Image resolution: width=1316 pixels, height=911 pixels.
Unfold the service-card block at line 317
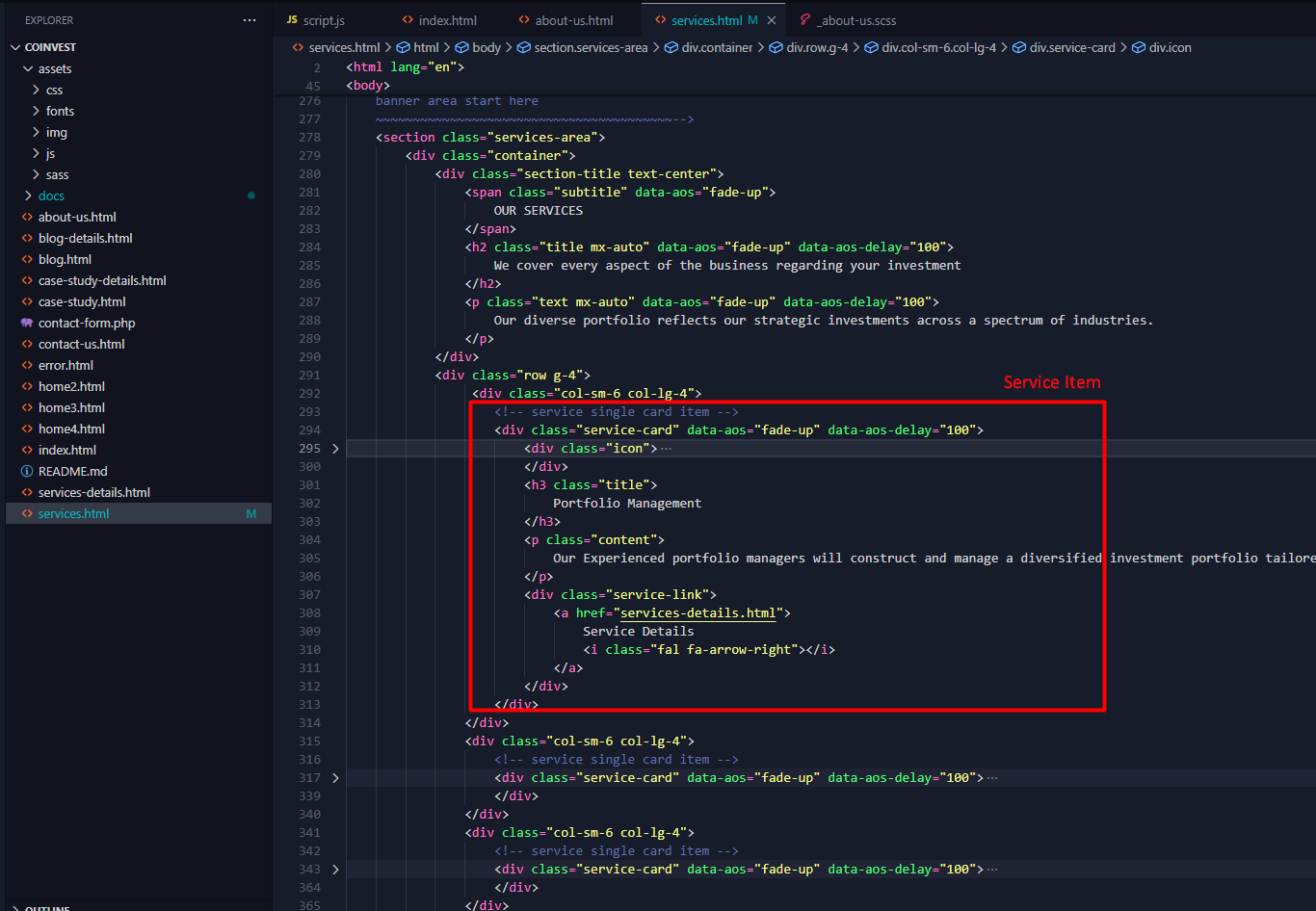click(x=335, y=778)
